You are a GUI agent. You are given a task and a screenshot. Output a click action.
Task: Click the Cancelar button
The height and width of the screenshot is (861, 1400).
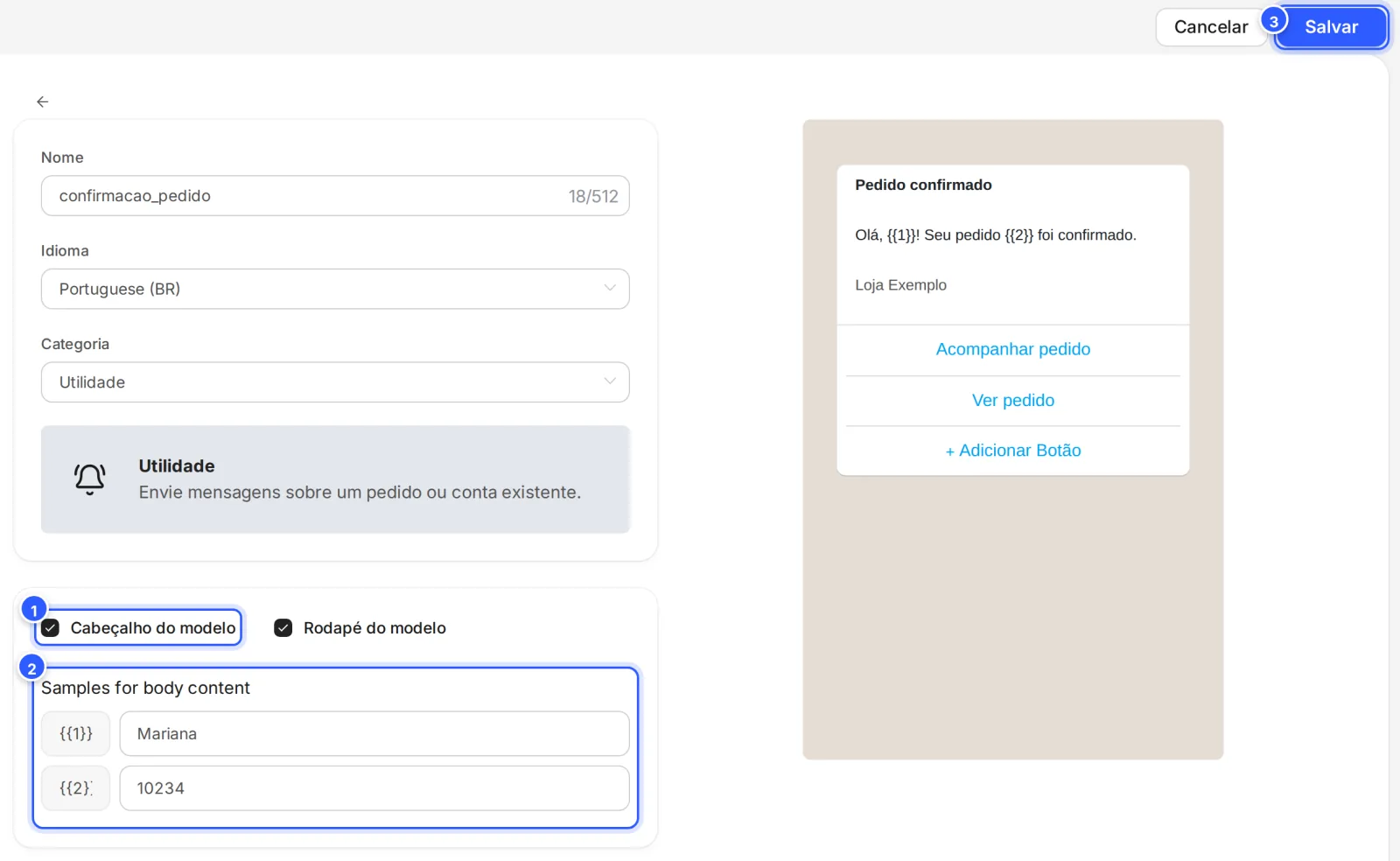pos(1211,27)
